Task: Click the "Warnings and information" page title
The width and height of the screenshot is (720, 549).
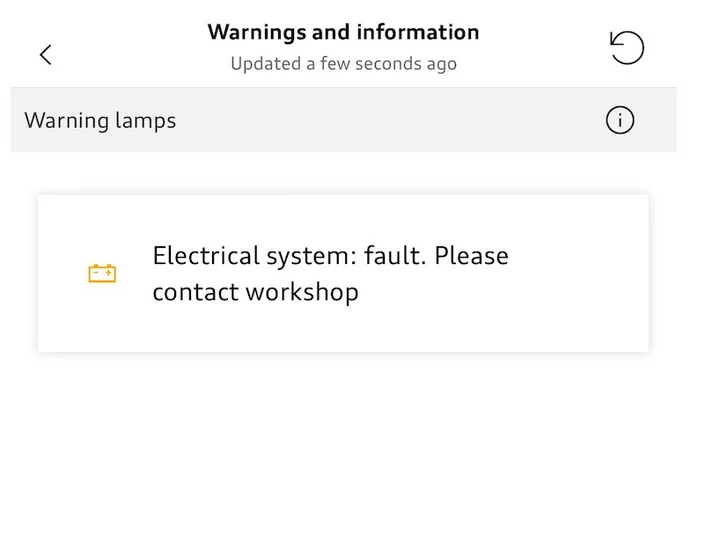Action: click(x=343, y=32)
